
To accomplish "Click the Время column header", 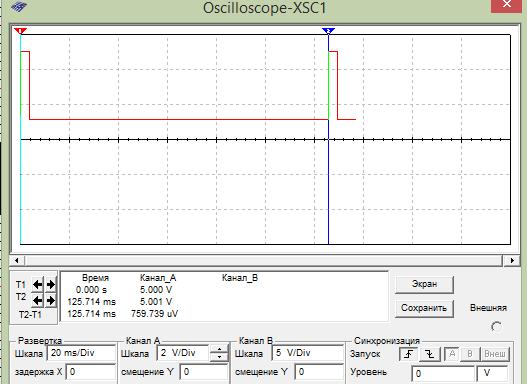I will [95, 278].
